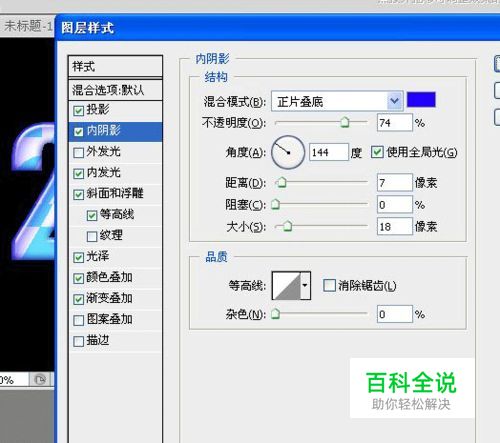Image resolution: width=500 pixels, height=443 pixels.
Task: Select the 颜色叠加 row label
Action: [x=110, y=277]
